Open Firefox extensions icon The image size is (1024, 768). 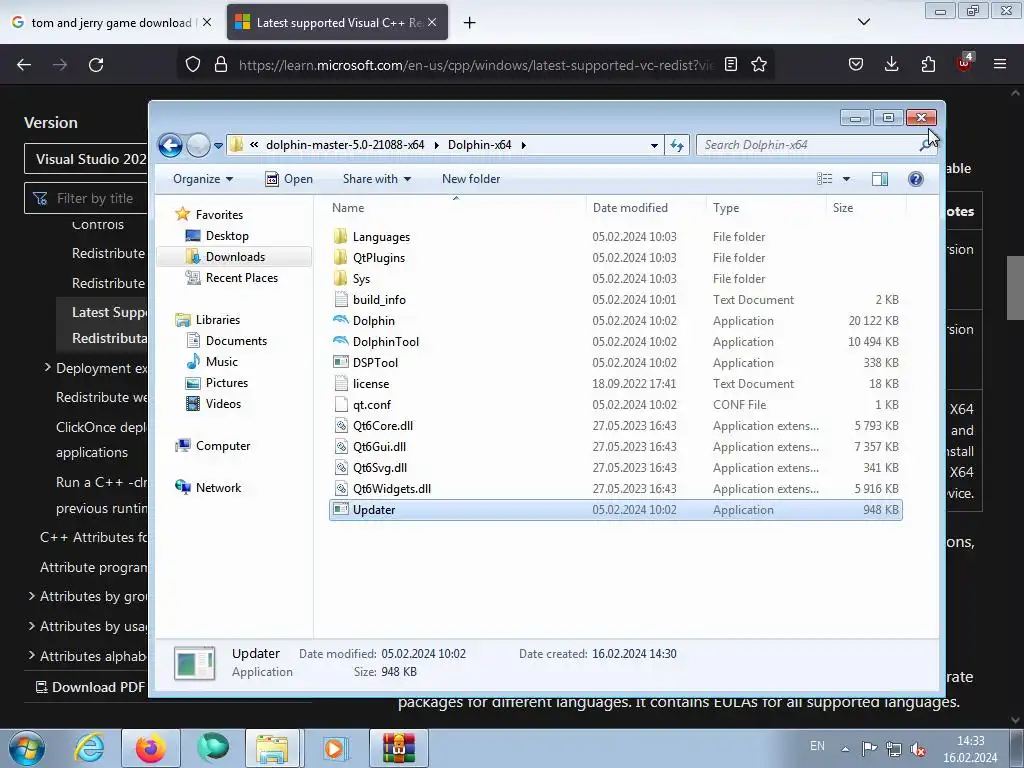928,64
